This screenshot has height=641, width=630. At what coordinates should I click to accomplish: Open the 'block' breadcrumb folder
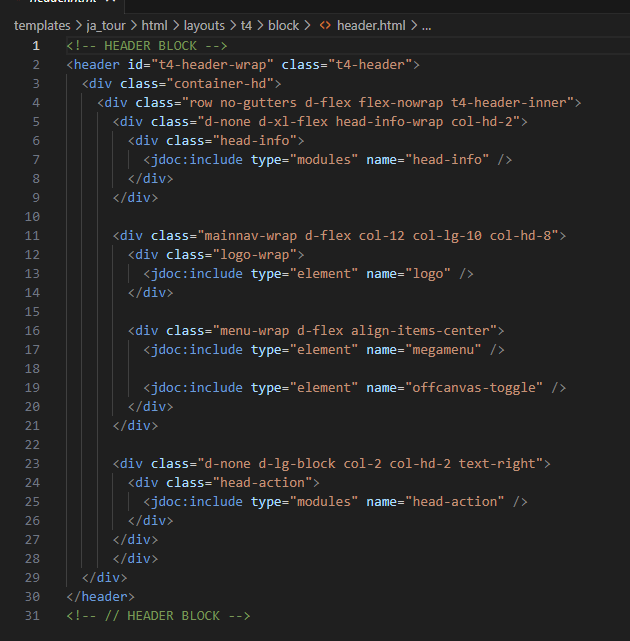(283, 25)
